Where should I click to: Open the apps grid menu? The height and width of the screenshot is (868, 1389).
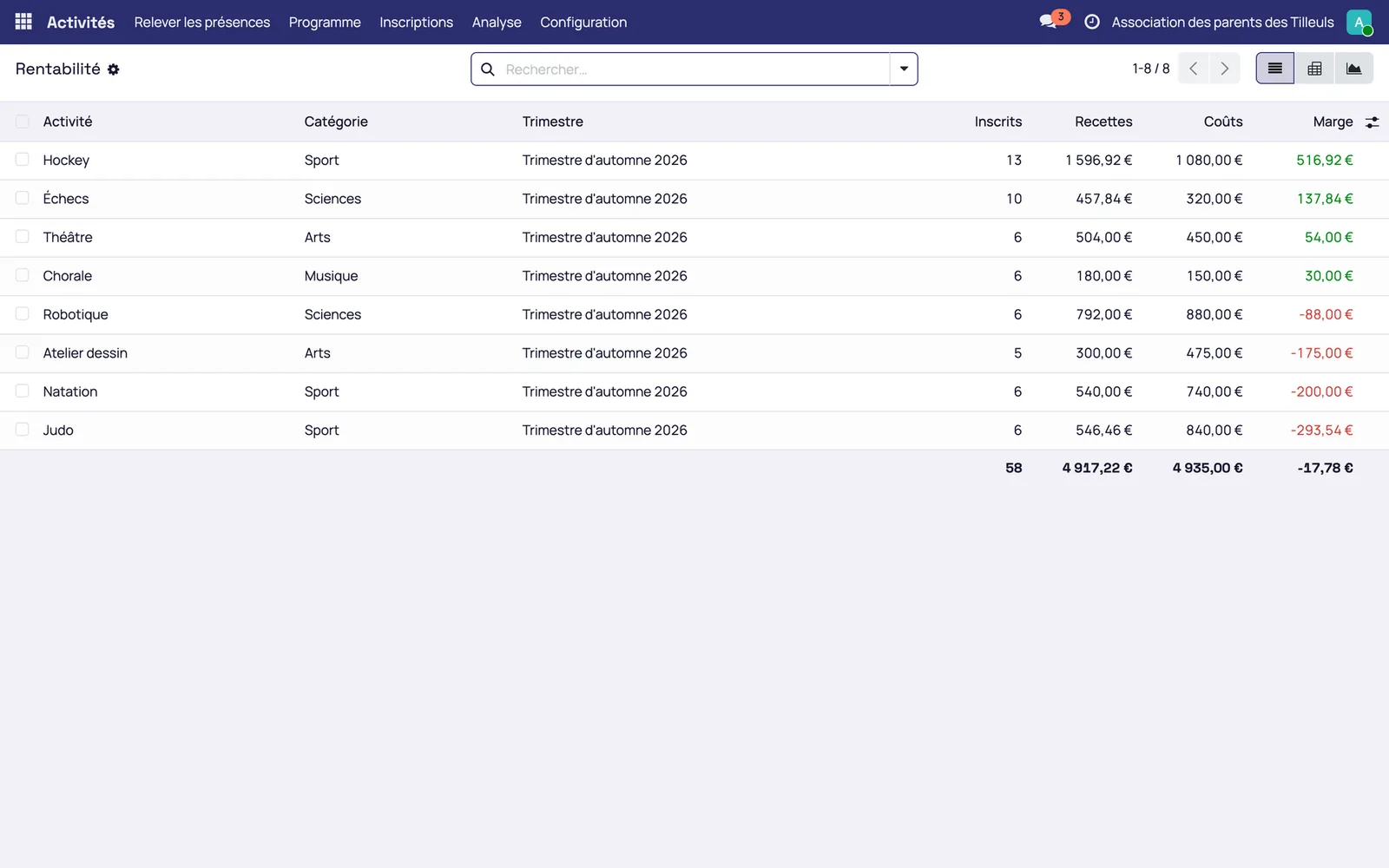pos(23,22)
